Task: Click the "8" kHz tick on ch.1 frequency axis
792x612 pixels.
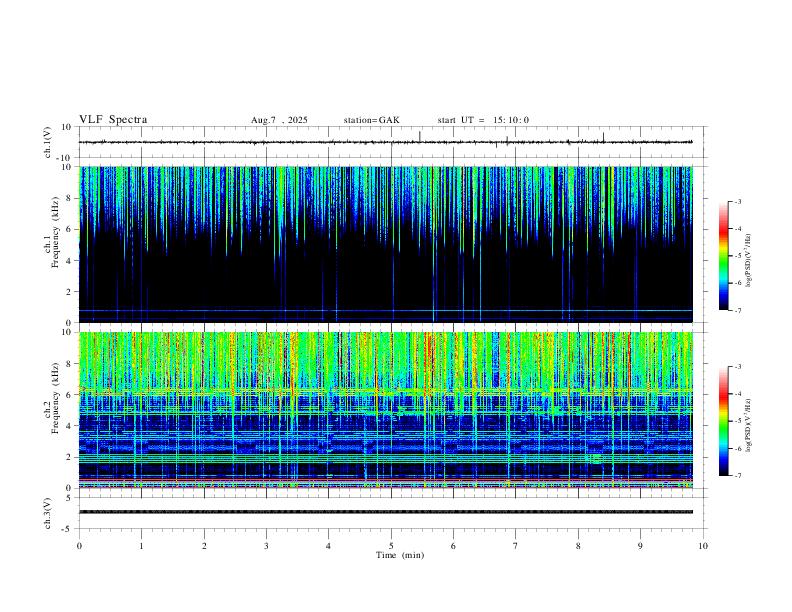Action: [70, 198]
